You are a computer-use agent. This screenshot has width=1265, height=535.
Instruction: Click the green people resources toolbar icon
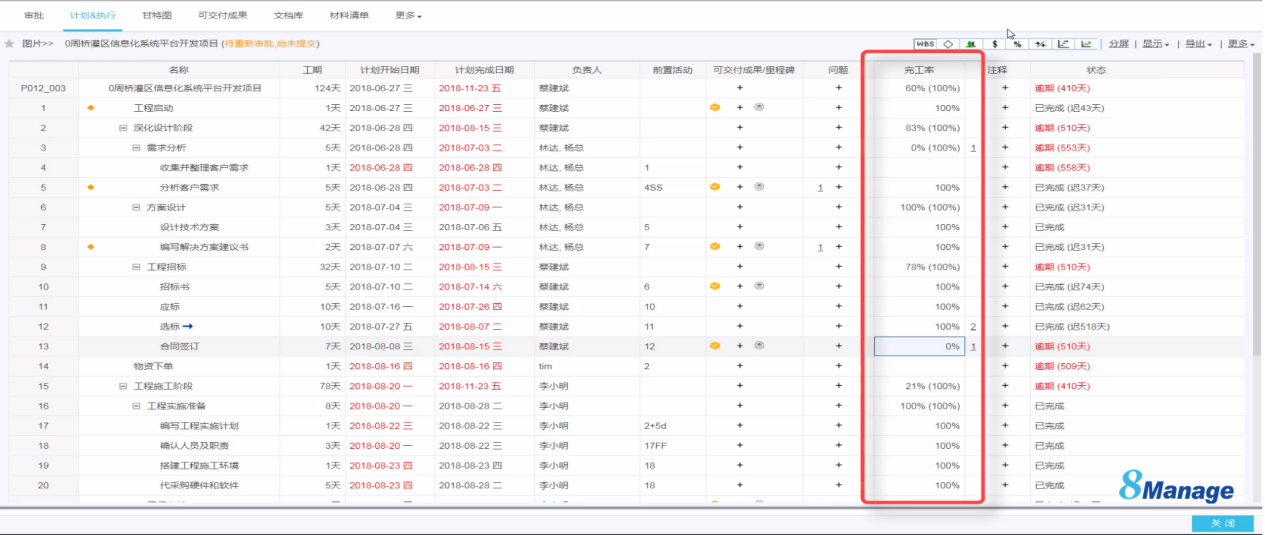pos(971,44)
